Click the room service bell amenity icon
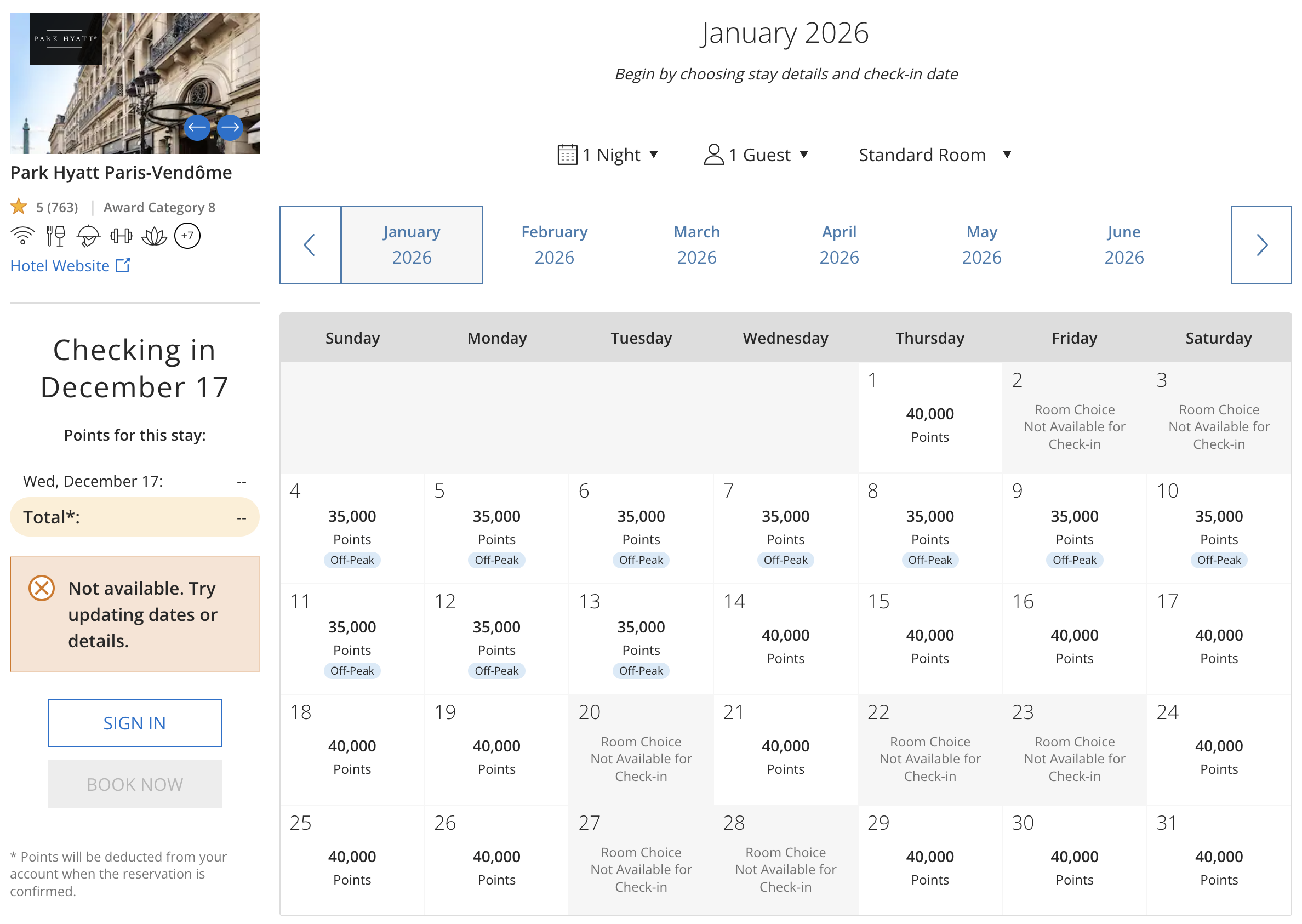1302x924 pixels. (88, 236)
